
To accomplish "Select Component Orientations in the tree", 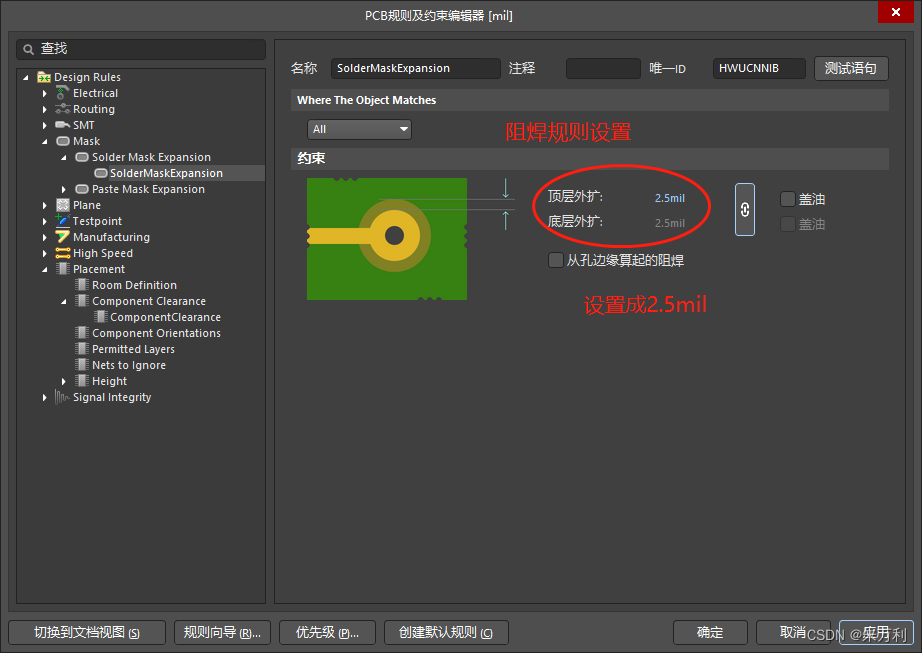I will (x=156, y=333).
